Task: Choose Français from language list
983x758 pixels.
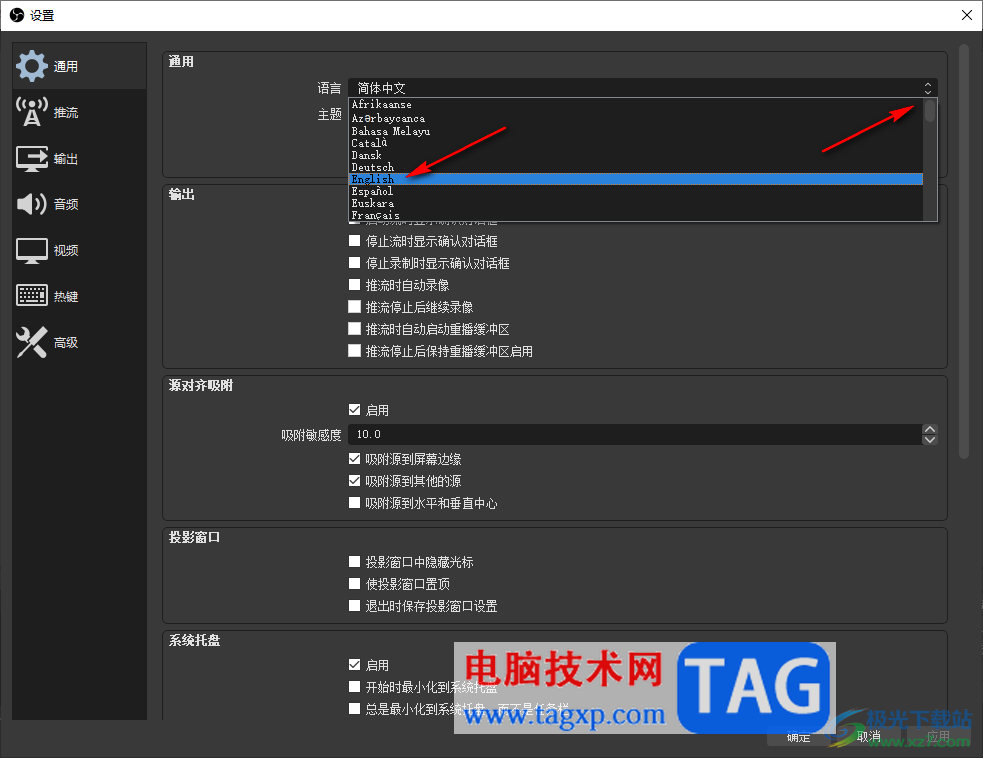Action: [636, 215]
